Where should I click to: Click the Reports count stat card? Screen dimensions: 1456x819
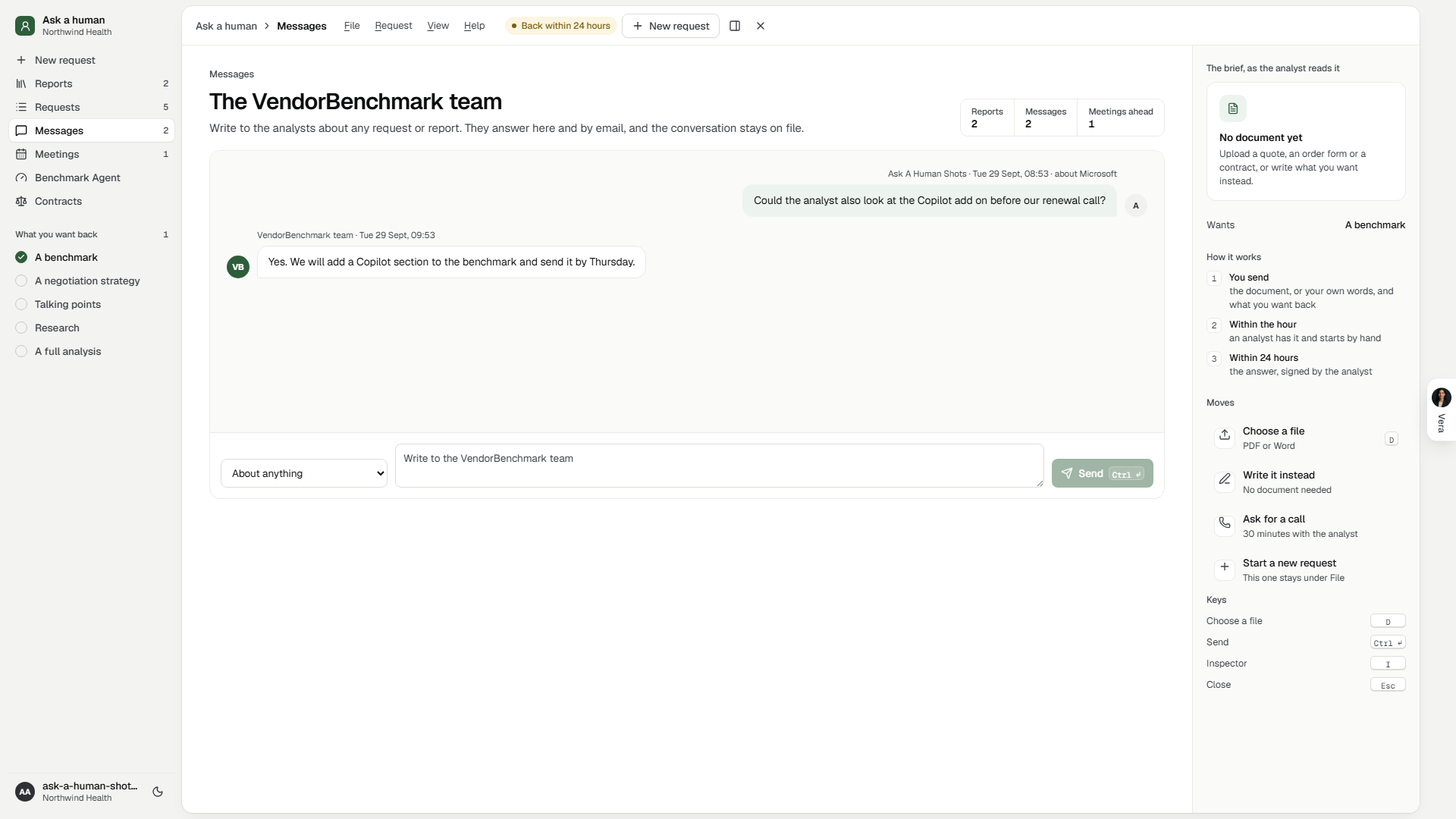[987, 118]
